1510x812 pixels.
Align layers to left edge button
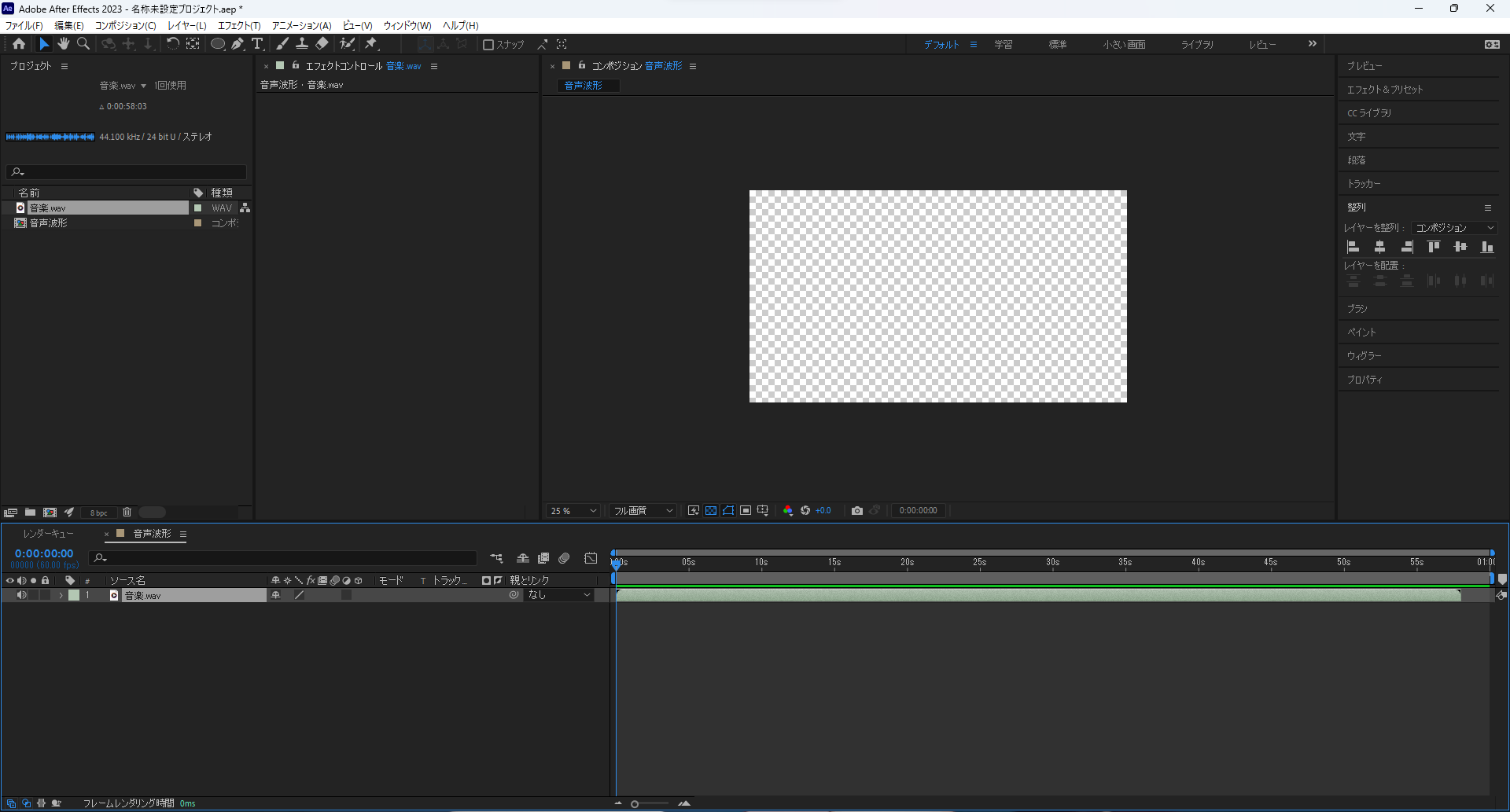1353,247
